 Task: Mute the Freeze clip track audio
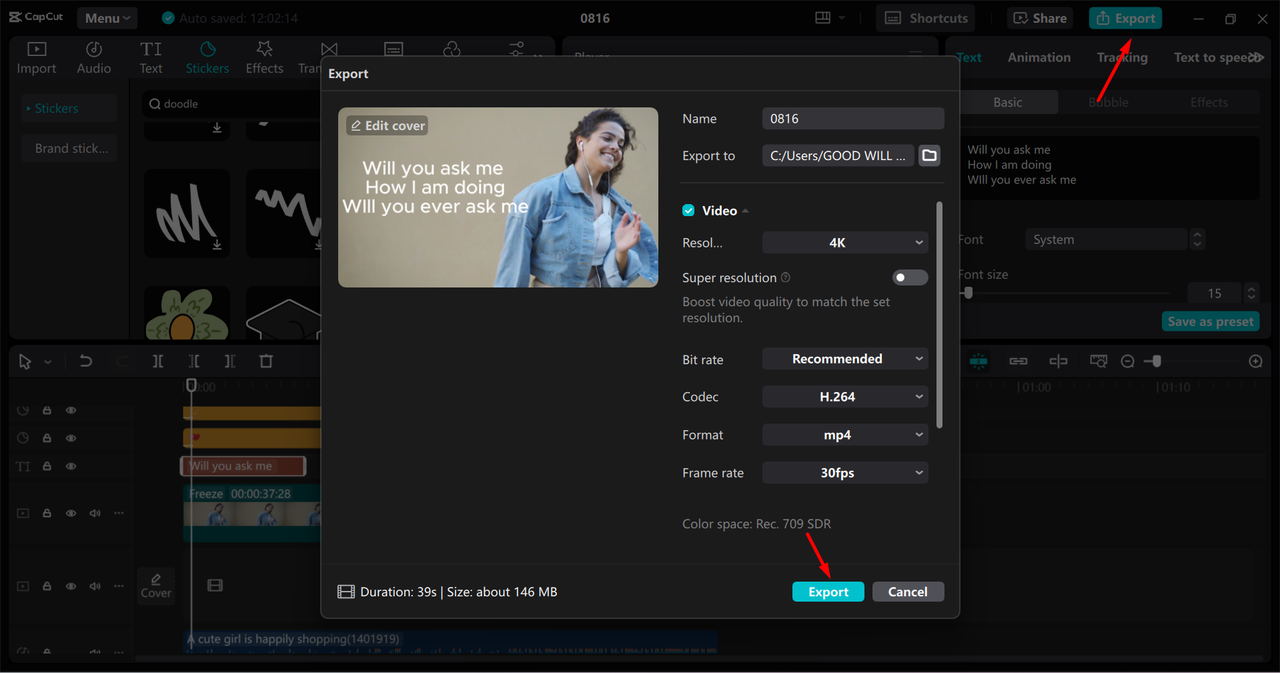(95, 513)
